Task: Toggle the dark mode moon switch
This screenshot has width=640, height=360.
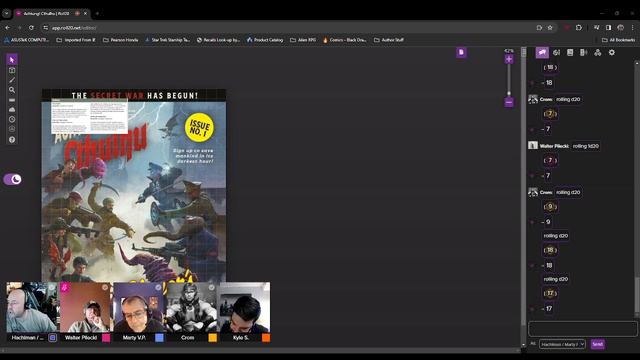Action: click(12, 179)
